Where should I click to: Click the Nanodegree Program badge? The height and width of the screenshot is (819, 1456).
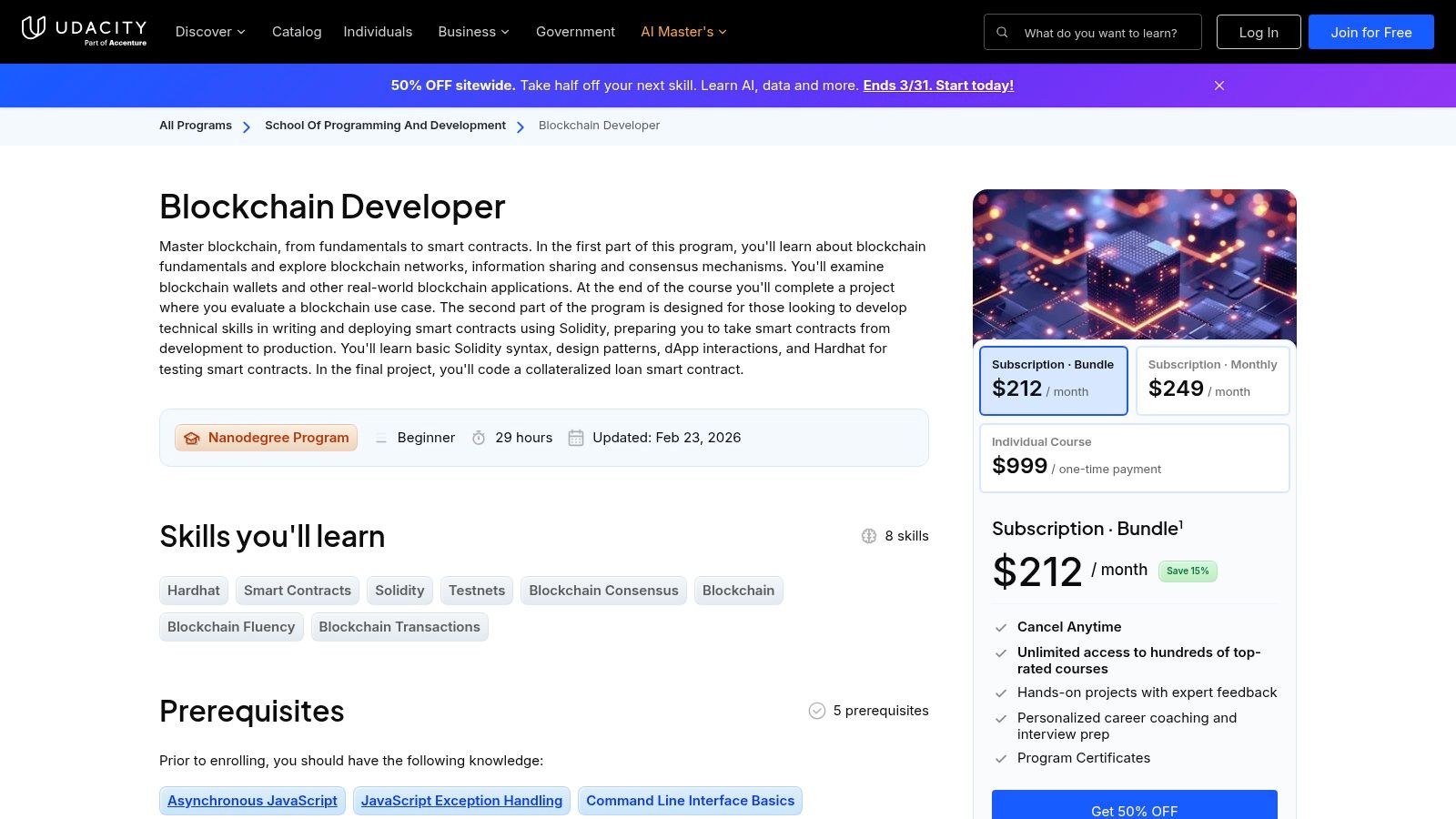click(x=266, y=438)
